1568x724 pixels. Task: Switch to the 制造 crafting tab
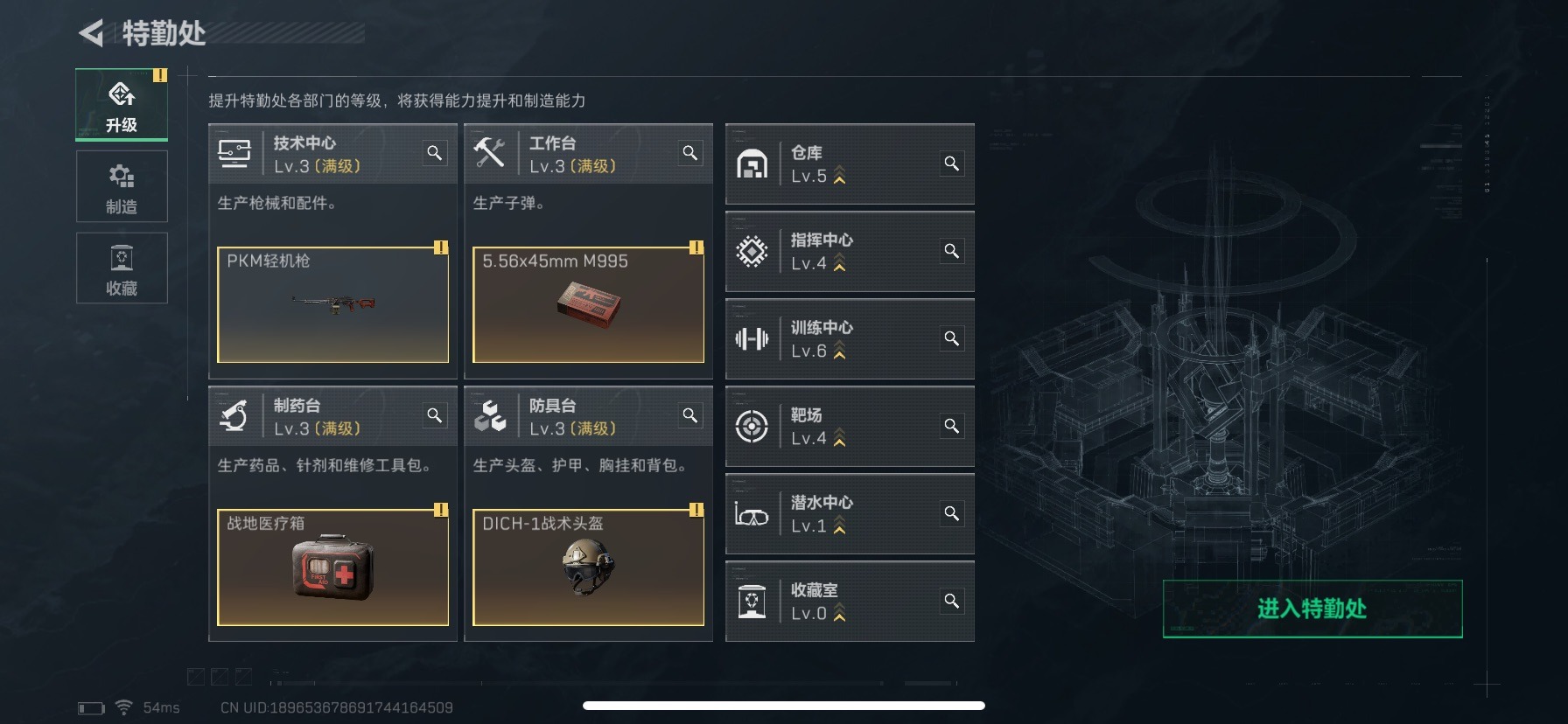coord(122,186)
